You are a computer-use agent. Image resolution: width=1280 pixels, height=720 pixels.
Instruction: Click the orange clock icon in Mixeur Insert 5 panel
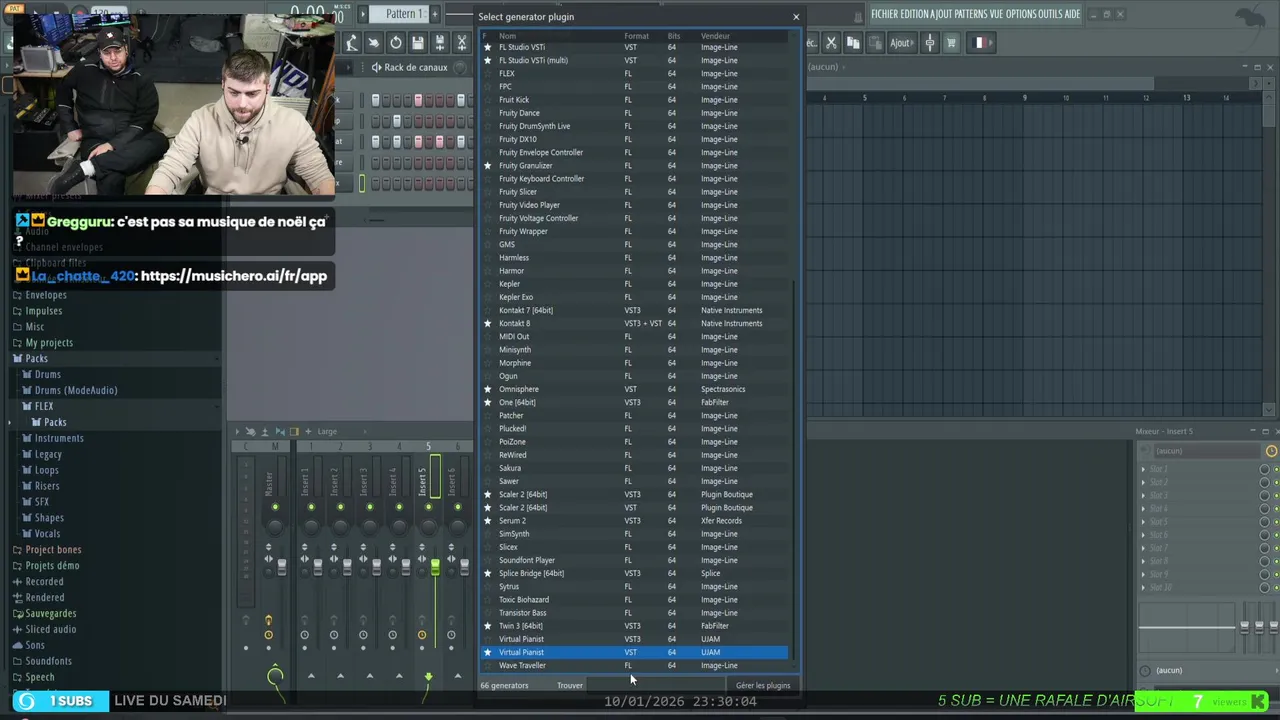tap(1271, 451)
